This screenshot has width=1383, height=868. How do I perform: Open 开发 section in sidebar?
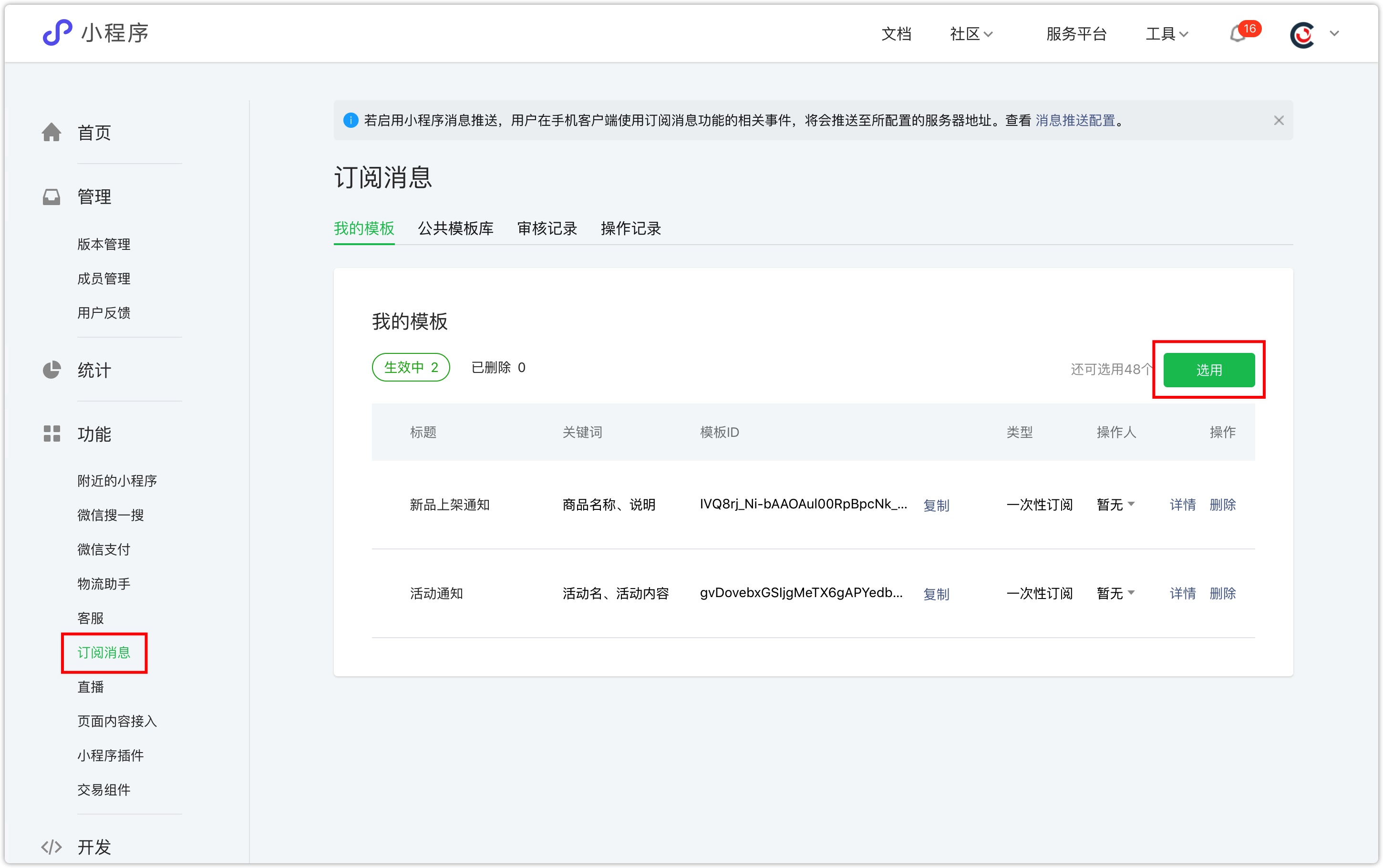(x=94, y=847)
